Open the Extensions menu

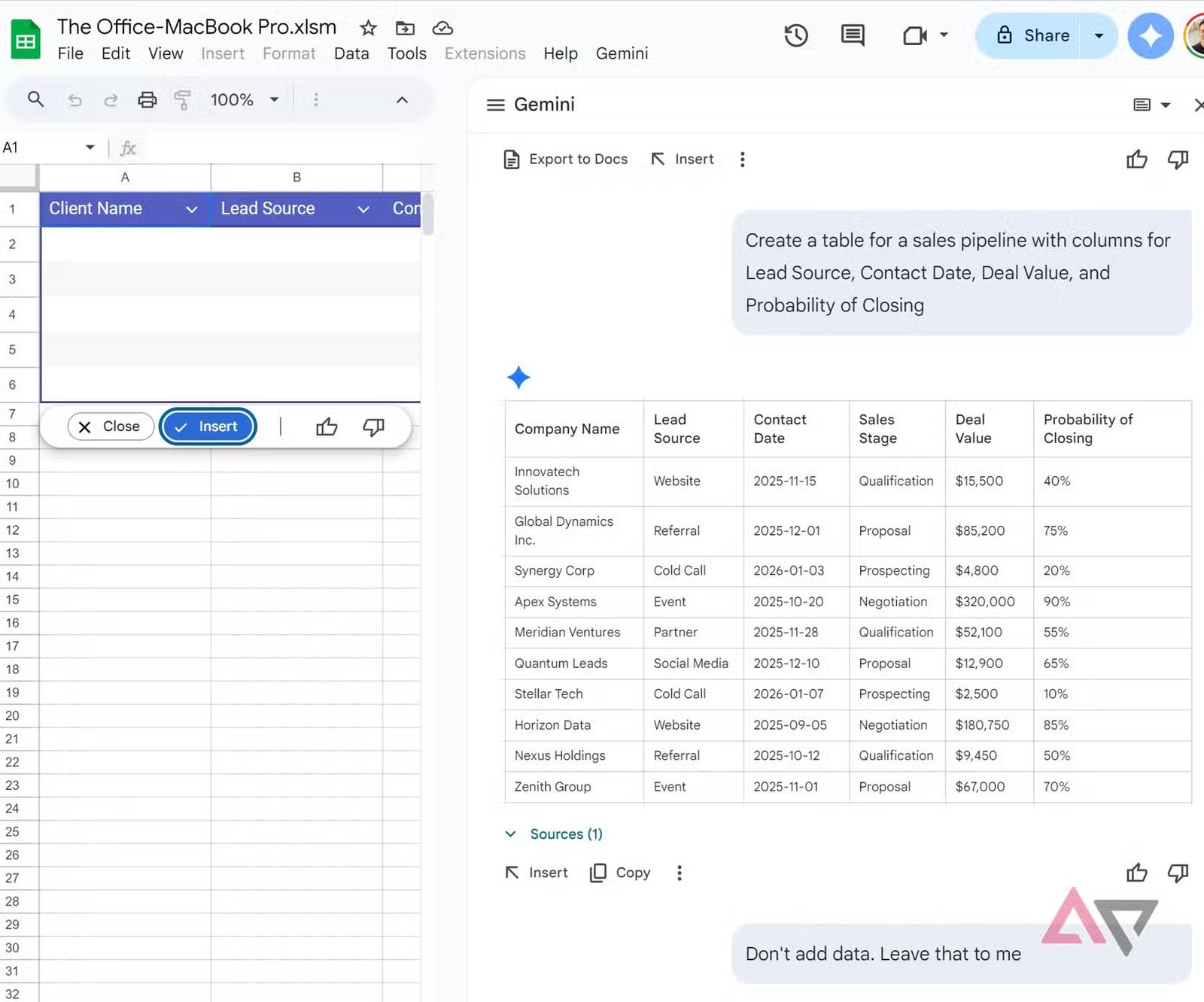[x=485, y=53]
